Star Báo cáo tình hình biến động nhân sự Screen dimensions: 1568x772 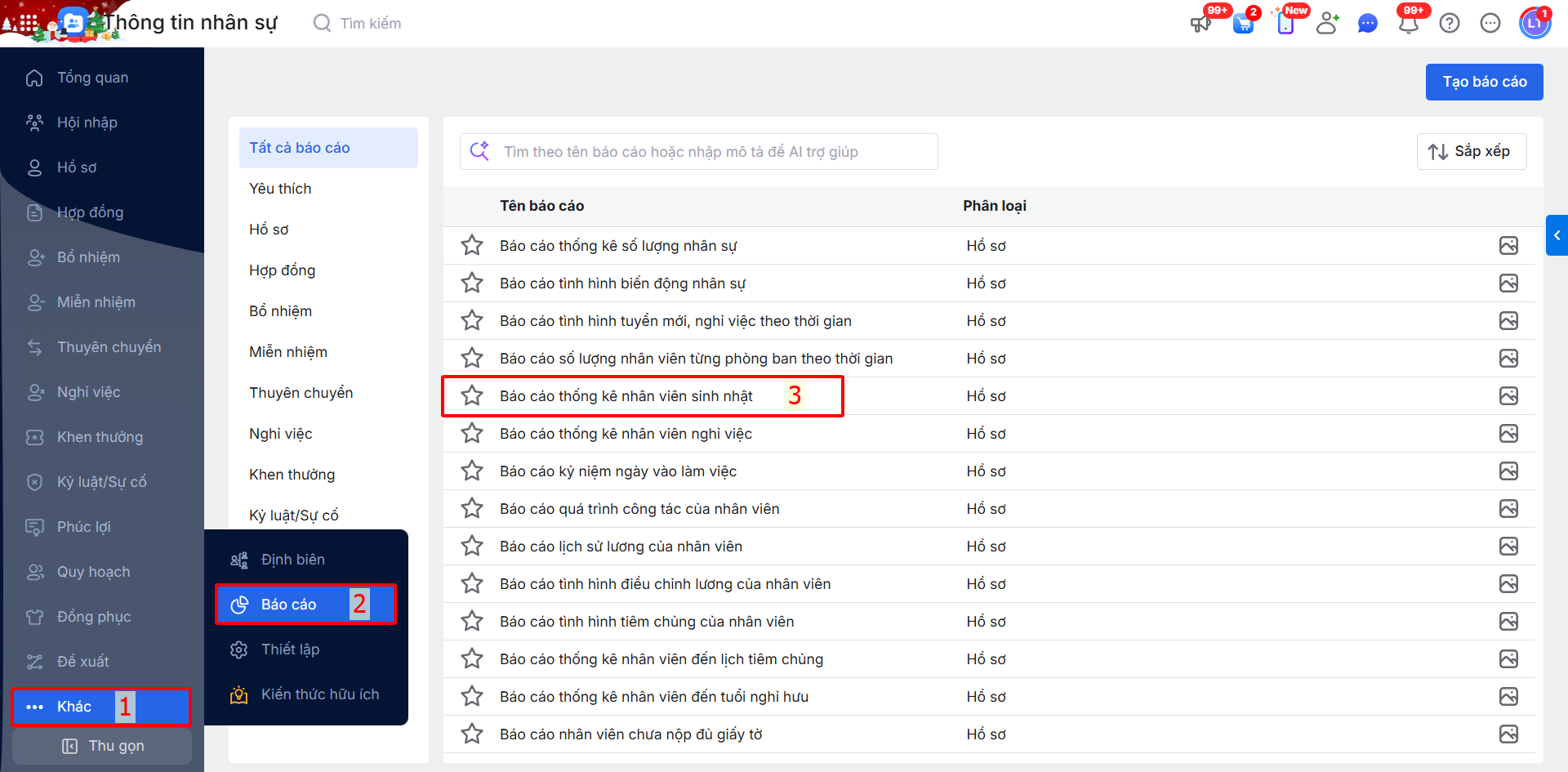(472, 283)
